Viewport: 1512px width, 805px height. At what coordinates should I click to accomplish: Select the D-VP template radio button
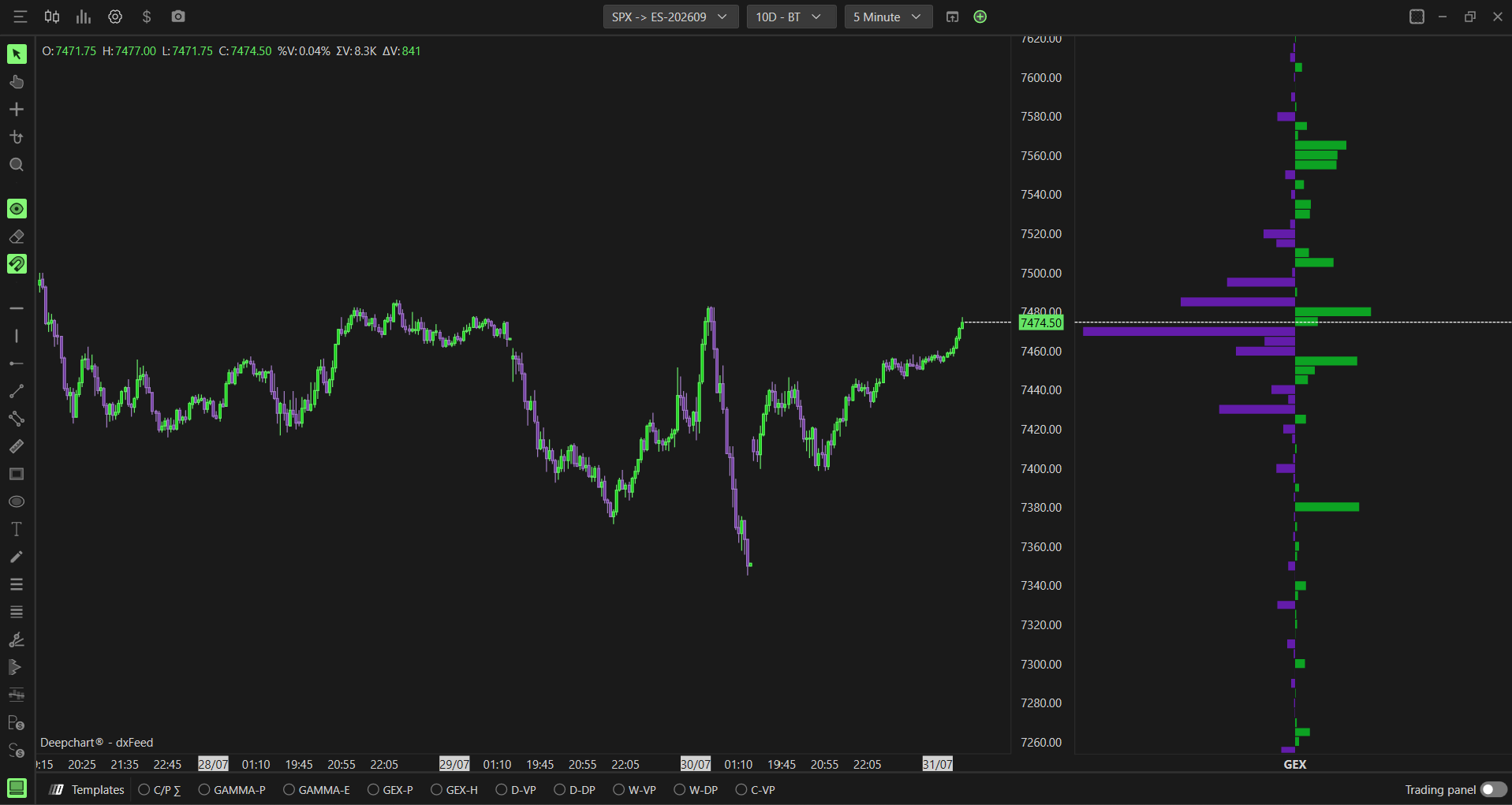click(501, 789)
